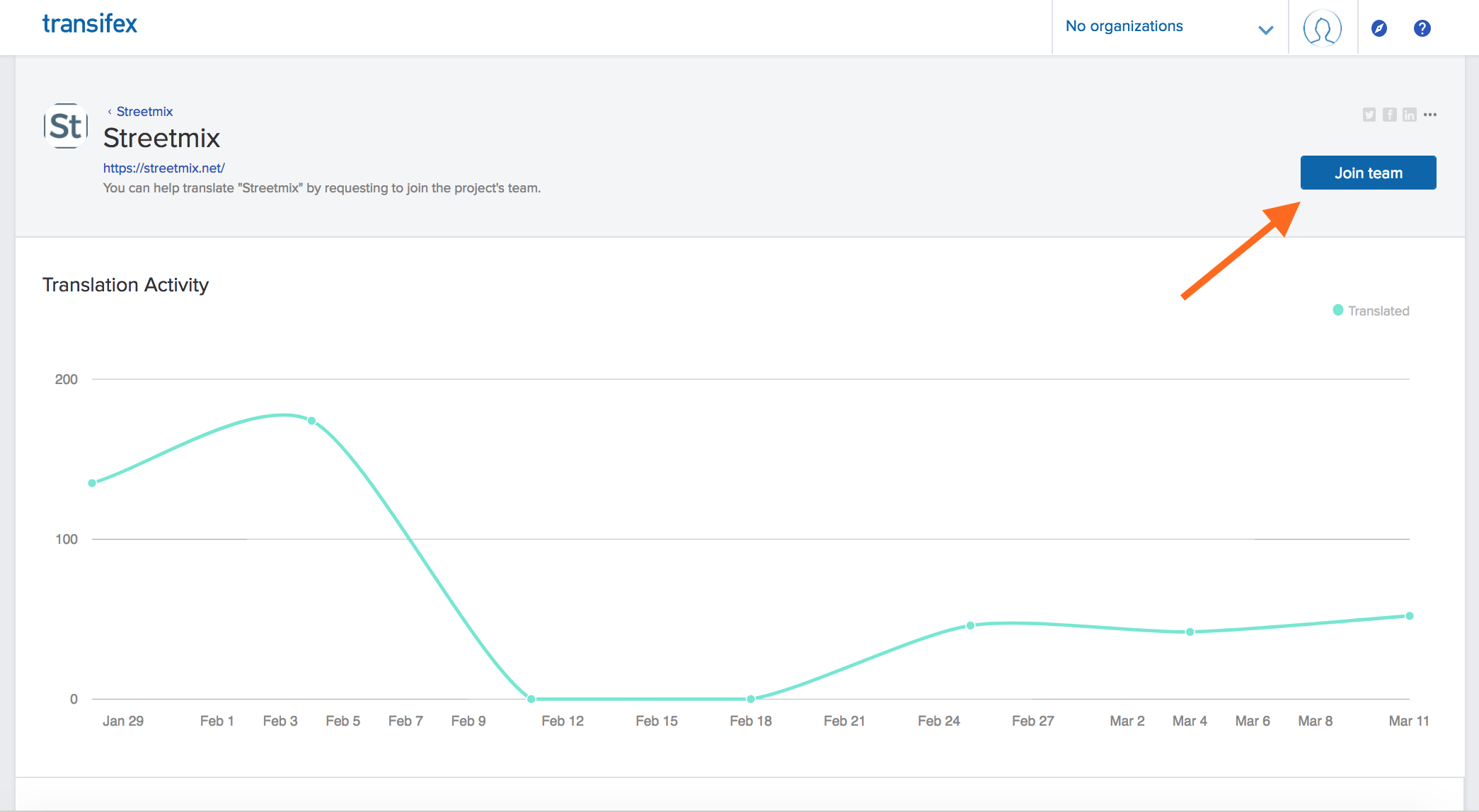Click the Feb 3 peak data point
Screen dimensions: 1479x812
coord(311,421)
